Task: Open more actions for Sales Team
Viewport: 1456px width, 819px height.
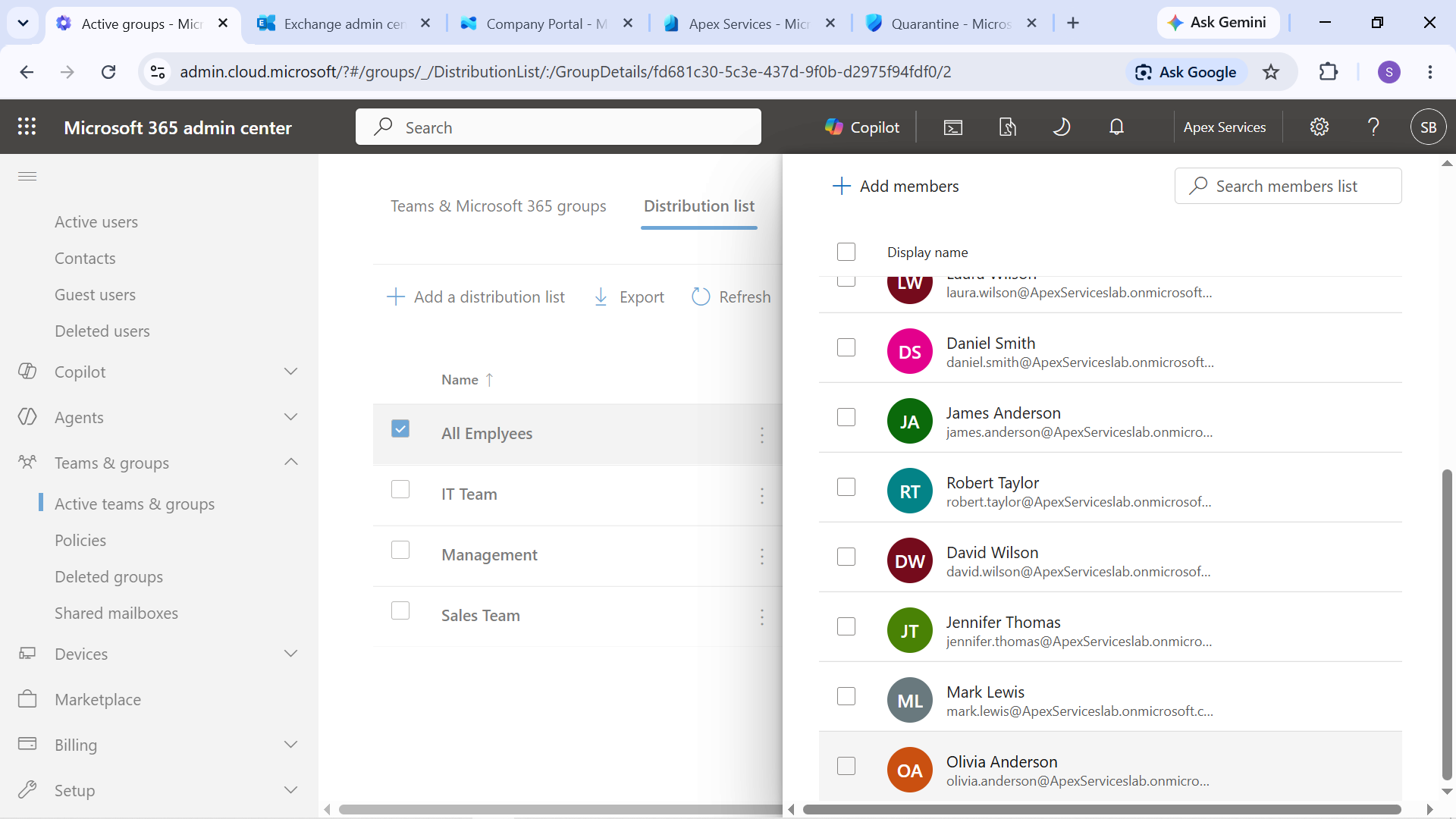Action: [762, 617]
